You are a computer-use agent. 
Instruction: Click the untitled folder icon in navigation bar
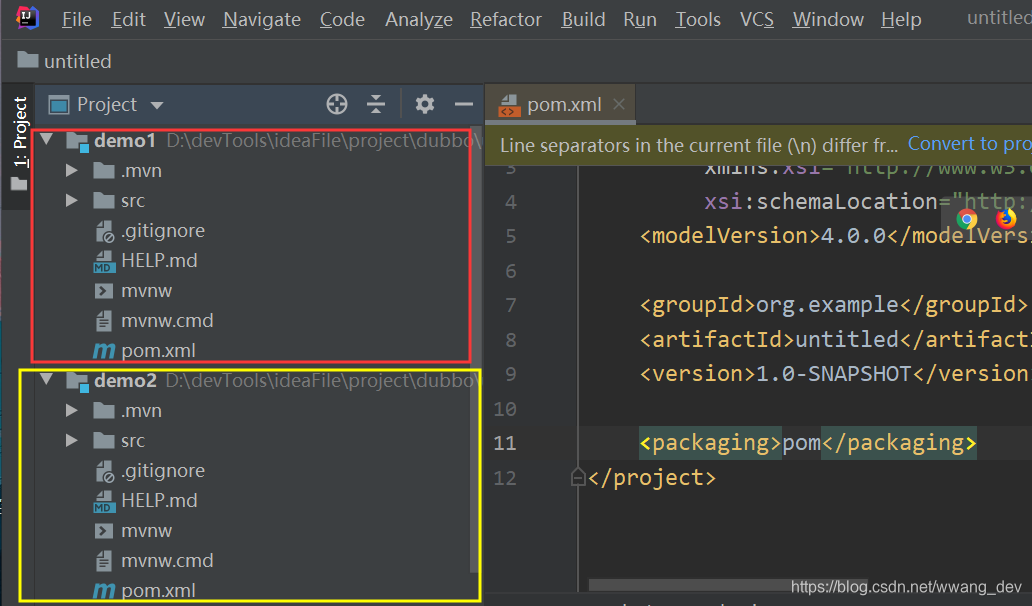(x=28, y=60)
